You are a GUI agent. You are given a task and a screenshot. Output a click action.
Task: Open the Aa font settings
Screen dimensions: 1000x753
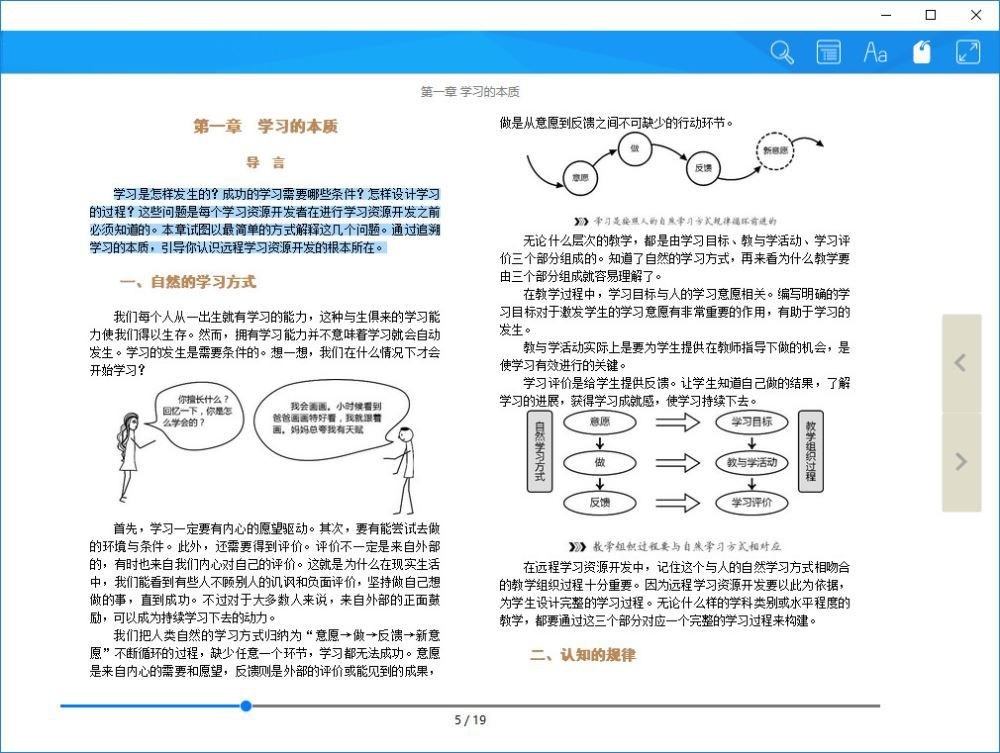click(x=875, y=53)
